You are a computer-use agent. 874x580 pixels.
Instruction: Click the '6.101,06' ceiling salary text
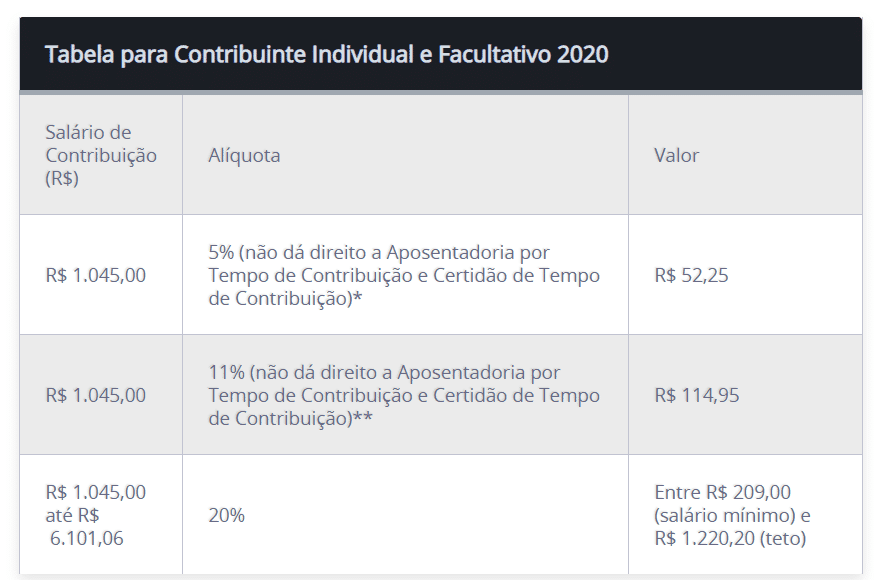86,538
